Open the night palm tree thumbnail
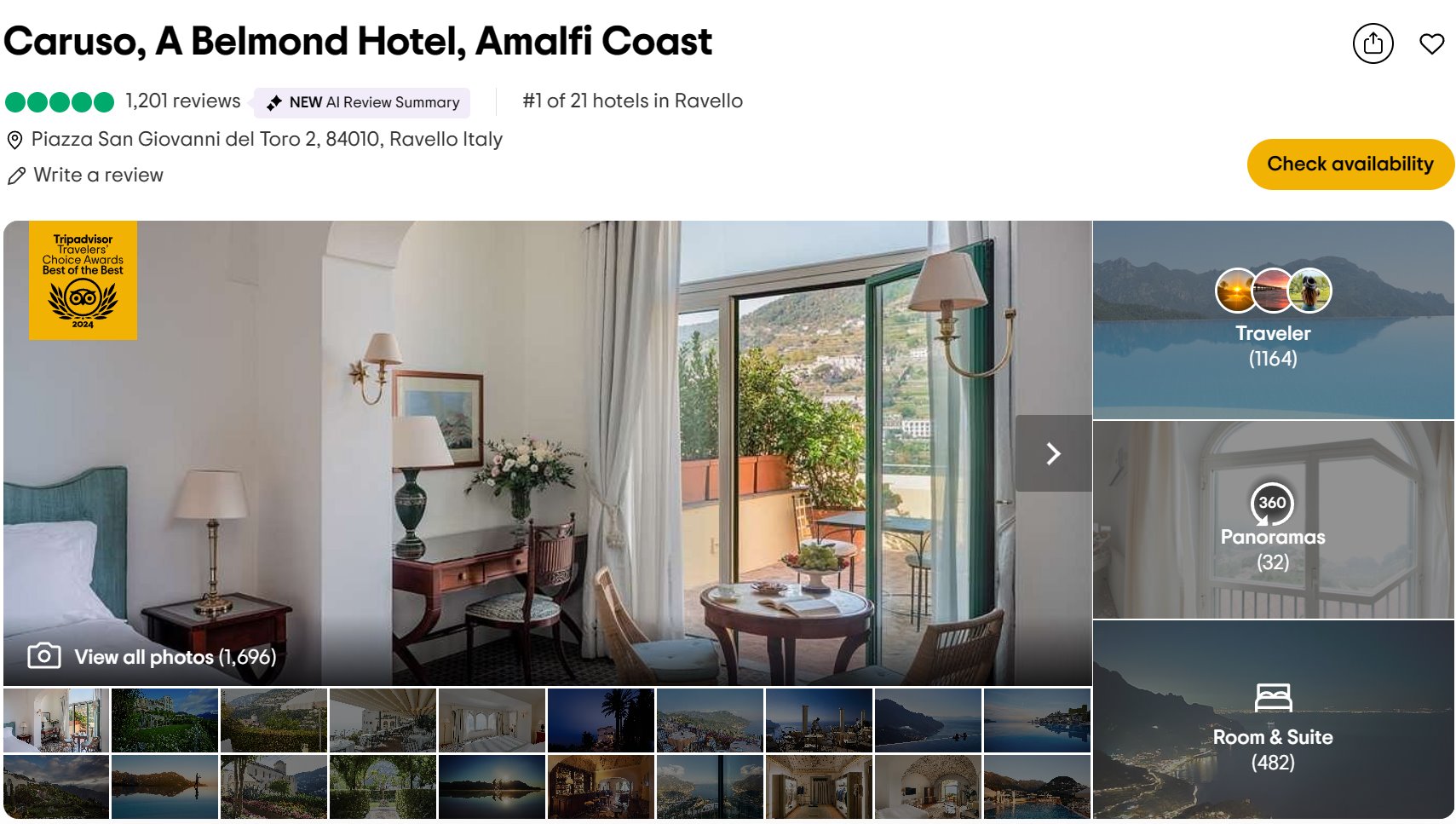Image resolution: width=1456 pixels, height=824 pixels. [601, 720]
